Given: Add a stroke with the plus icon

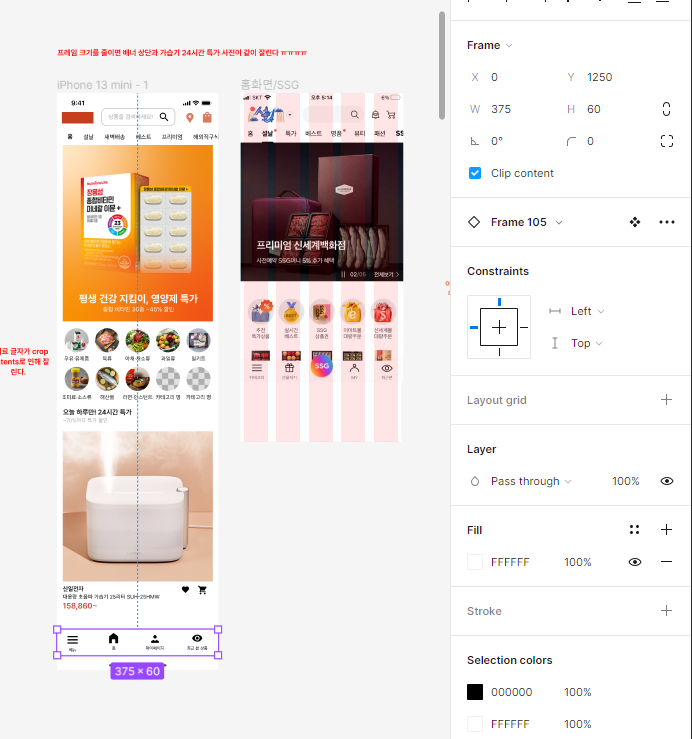Looking at the screenshot, I should click(666, 611).
